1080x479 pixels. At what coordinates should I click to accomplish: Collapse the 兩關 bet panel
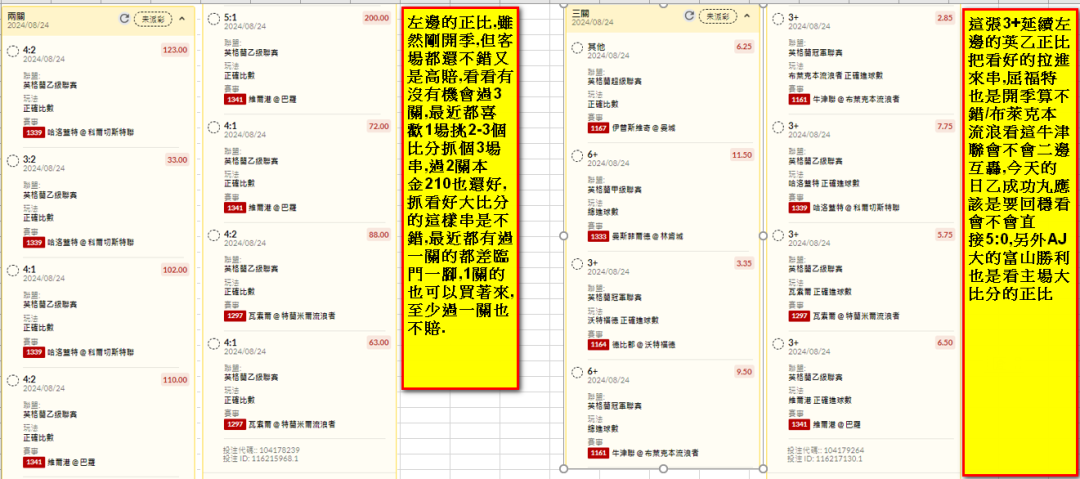tap(181, 18)
